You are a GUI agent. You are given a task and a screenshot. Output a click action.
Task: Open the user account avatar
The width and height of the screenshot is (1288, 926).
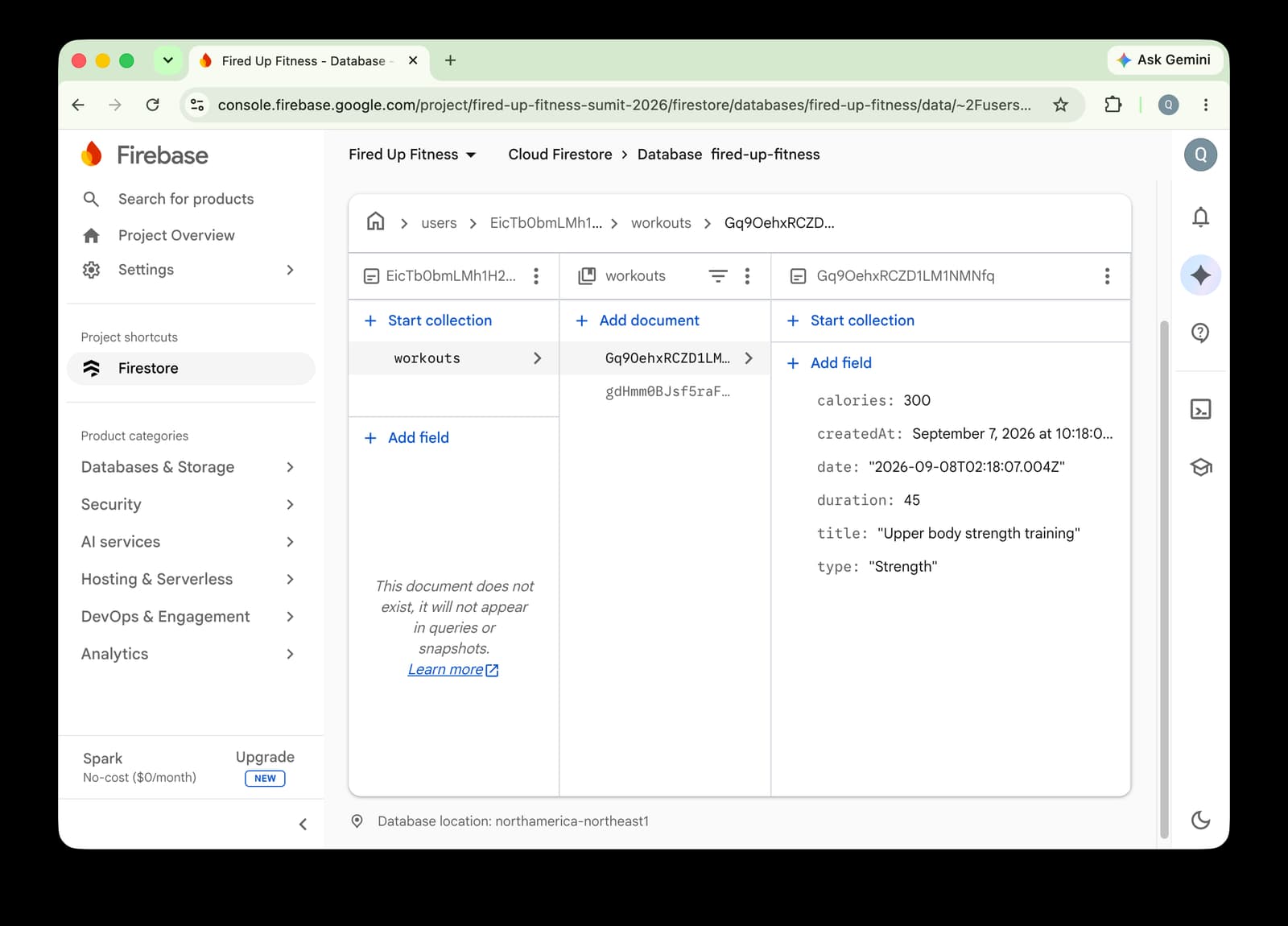pyautogui.click(x=1200, y=155)
